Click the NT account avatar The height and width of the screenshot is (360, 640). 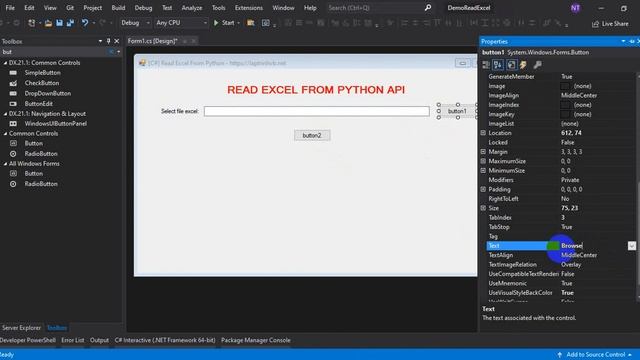[575, 8]
